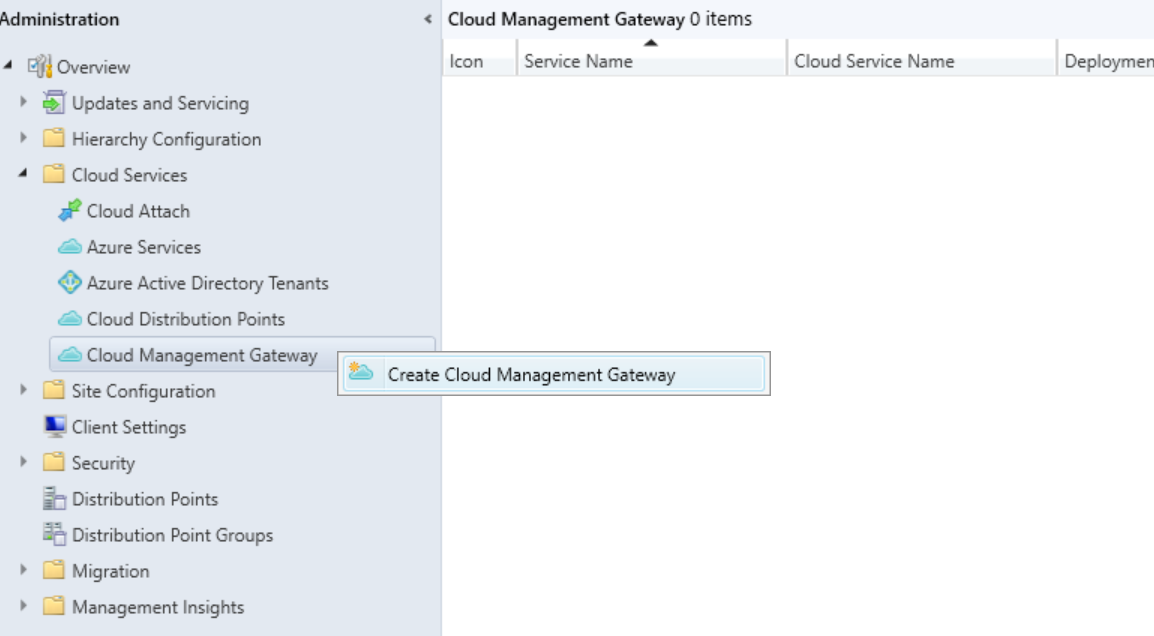Select Cloud Management Gateway in the tree
1154x636 pixels.
[202, 356]
